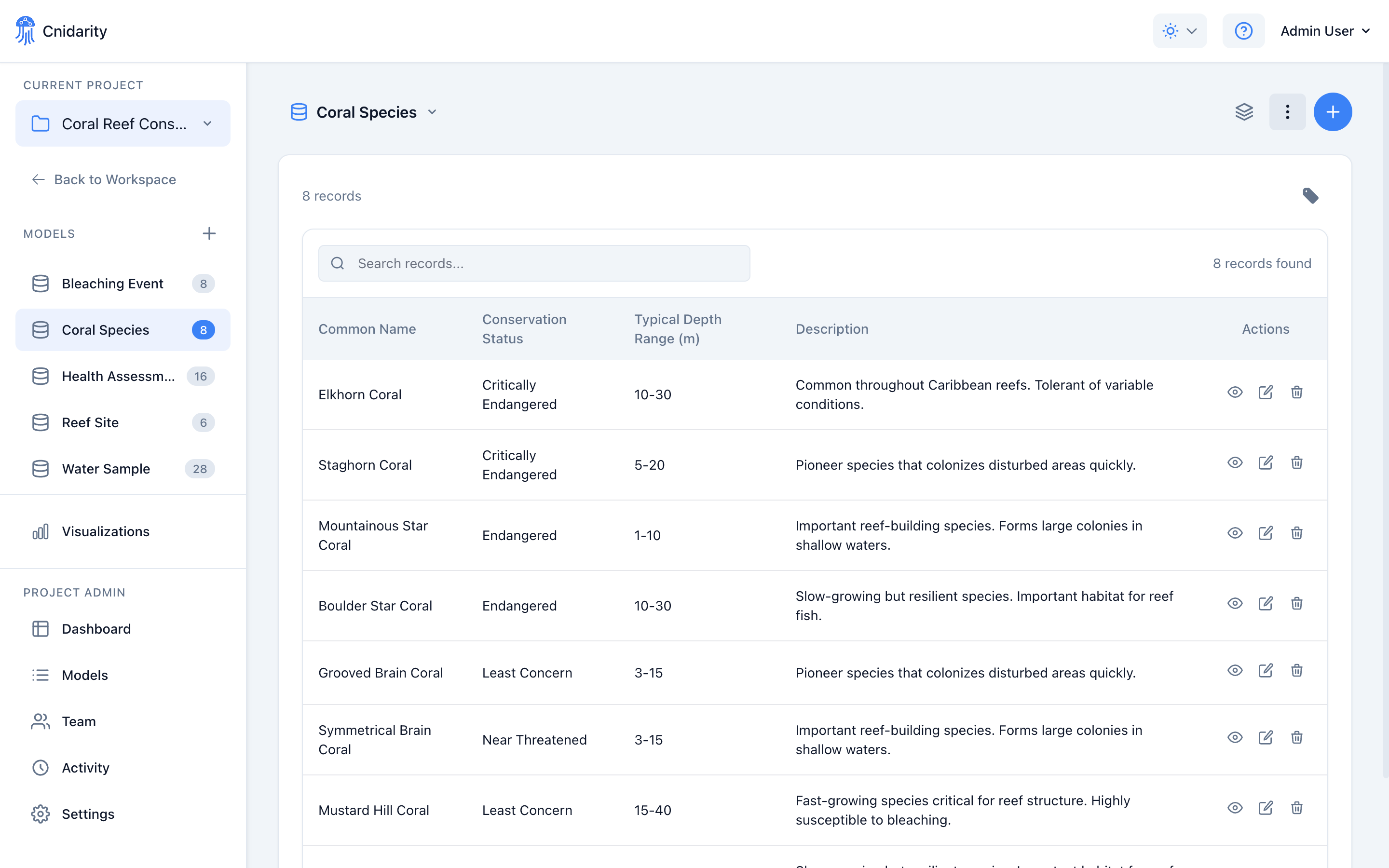1389x868 pixels.
Task: Show details for Boulder Star Coral
Action: (1235, 603)
